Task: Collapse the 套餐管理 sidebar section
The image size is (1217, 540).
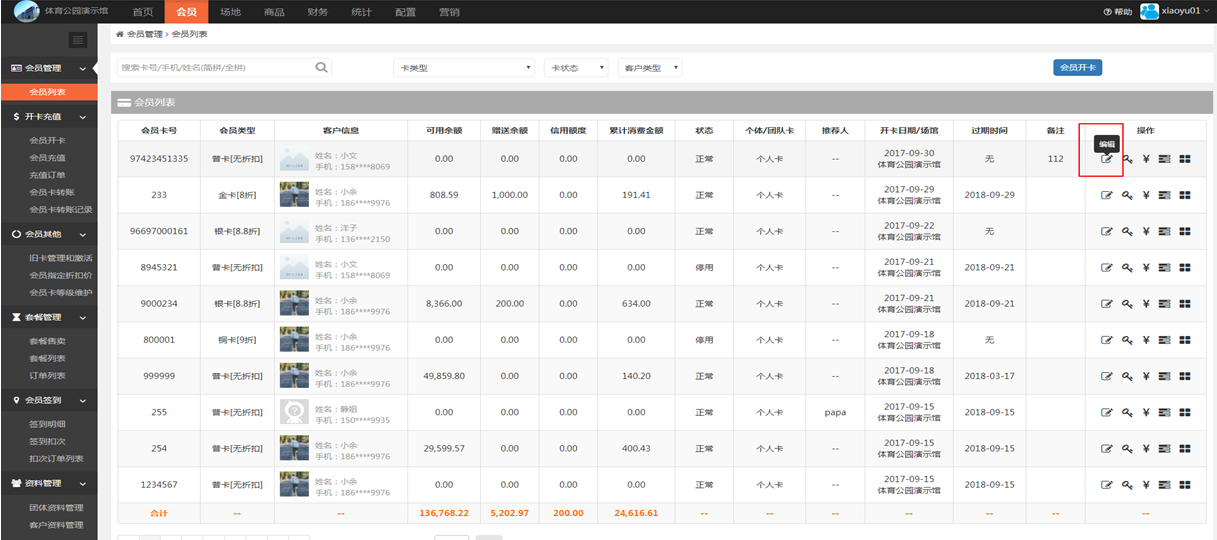Action: click(x=49, y=317)
